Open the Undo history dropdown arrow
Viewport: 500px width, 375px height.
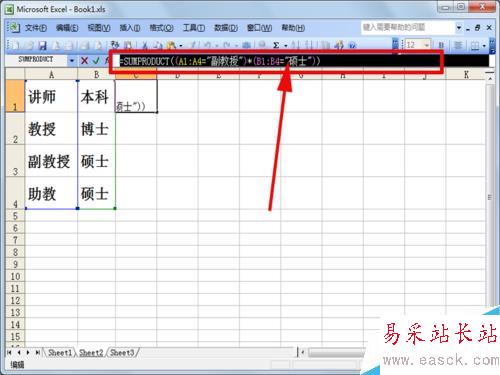pyautogui.click(x=216, y=45)
